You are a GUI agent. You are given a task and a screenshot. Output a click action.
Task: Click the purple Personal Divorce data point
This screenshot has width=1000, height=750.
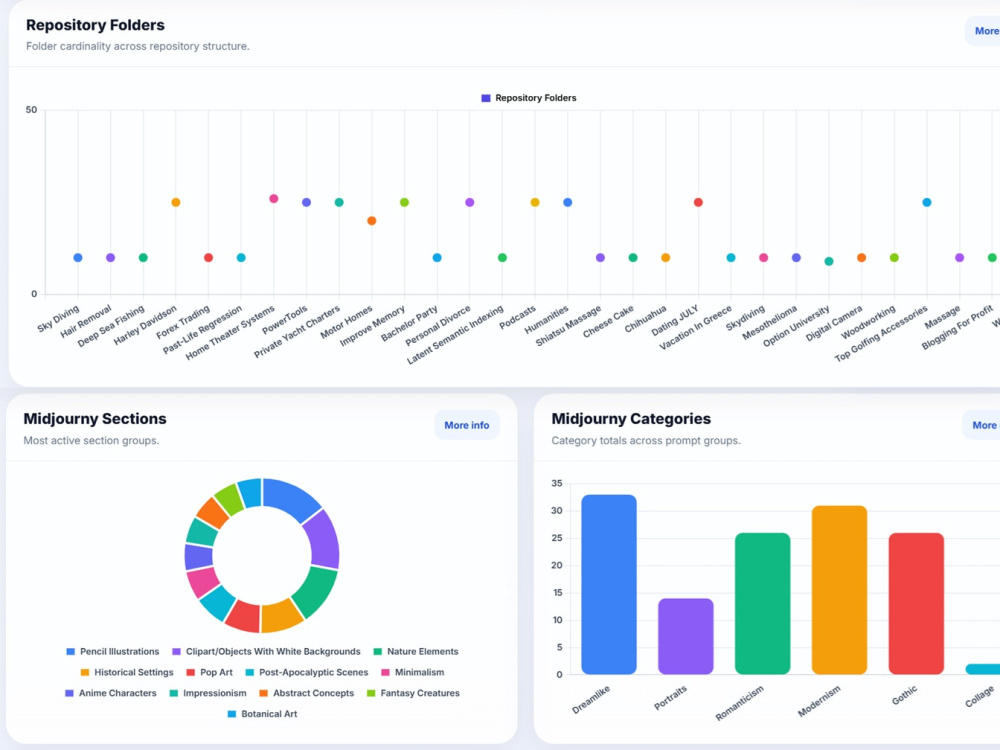click(469, 202)
